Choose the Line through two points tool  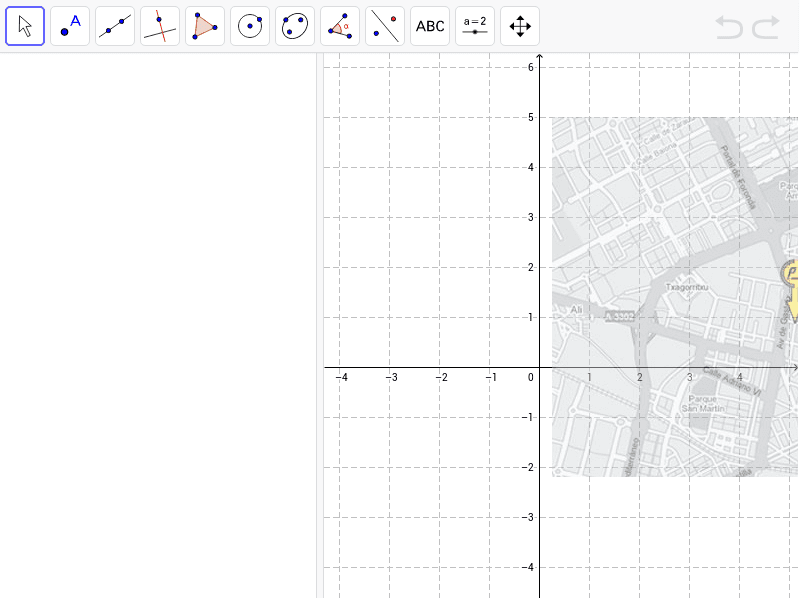point(115,26)
